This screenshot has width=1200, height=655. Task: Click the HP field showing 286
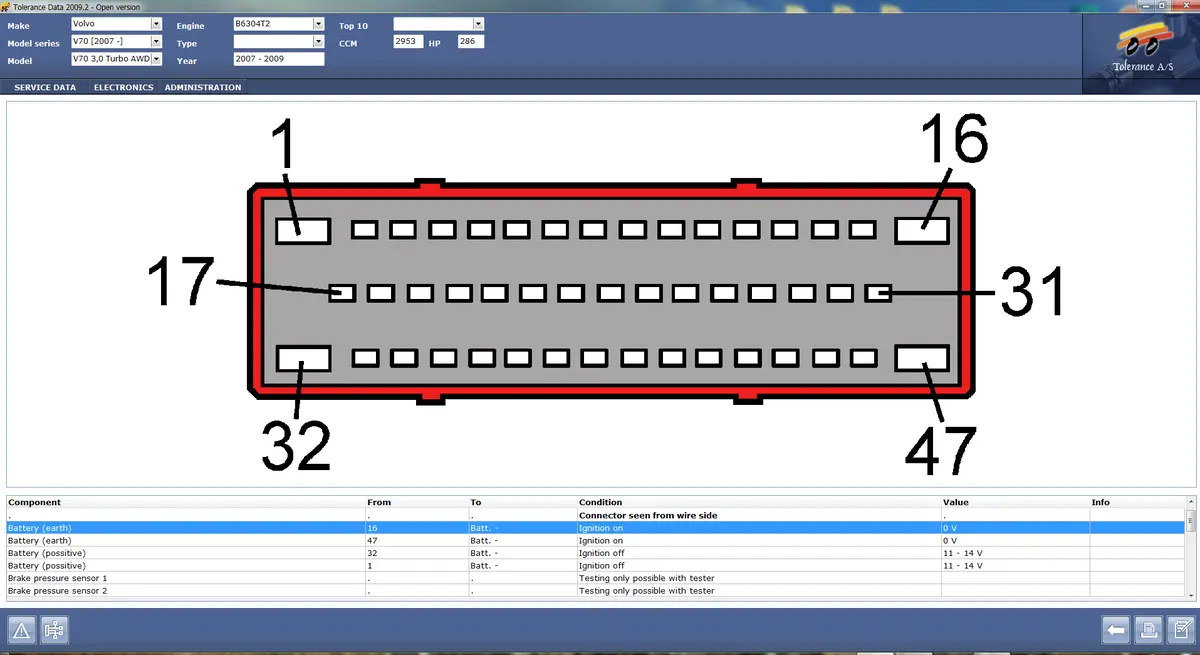point(470,41)
